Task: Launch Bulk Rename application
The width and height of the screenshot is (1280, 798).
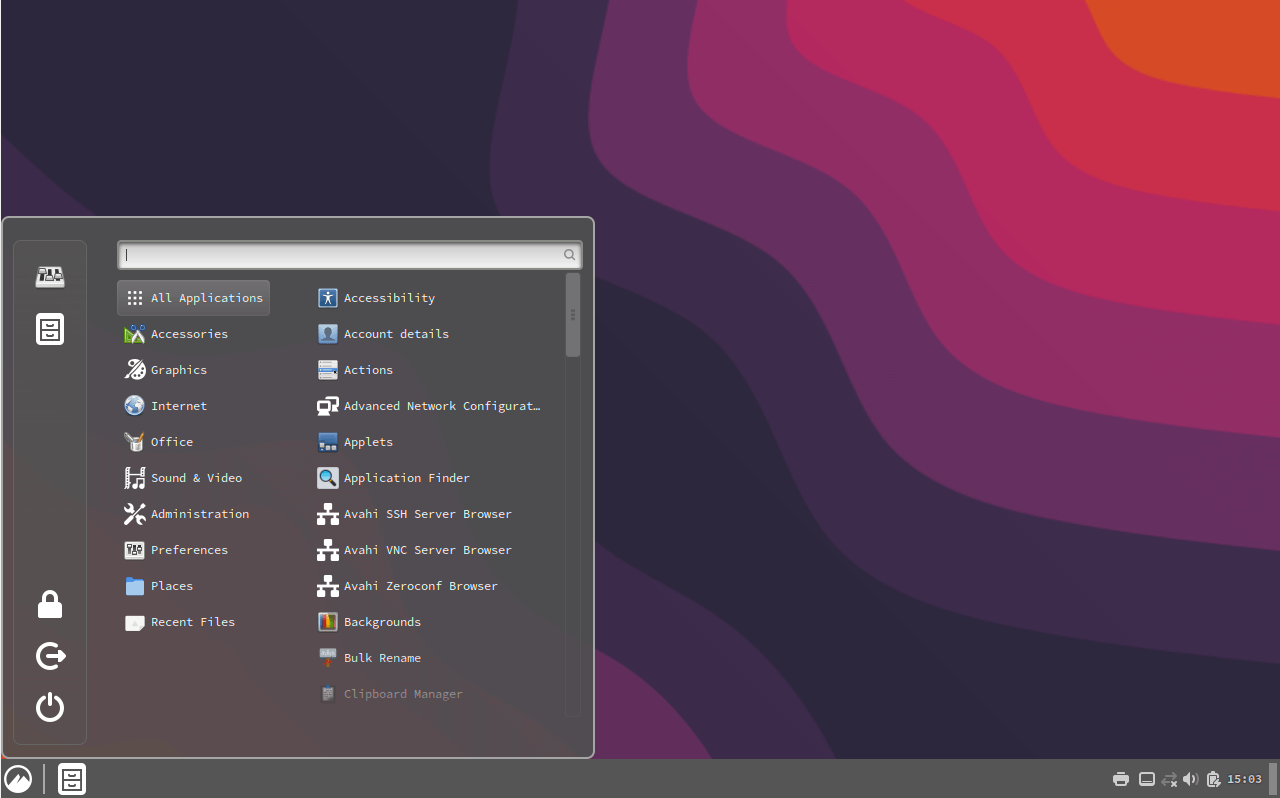Action: point(382,658)
